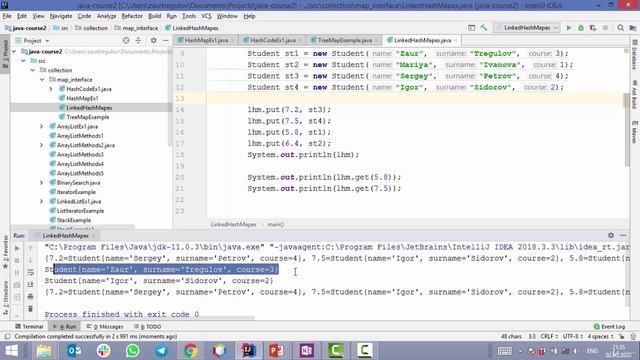Screen dimensions: 640x360
Task: Expand BinarySearch.java node
Action: [x=42, y=183]
